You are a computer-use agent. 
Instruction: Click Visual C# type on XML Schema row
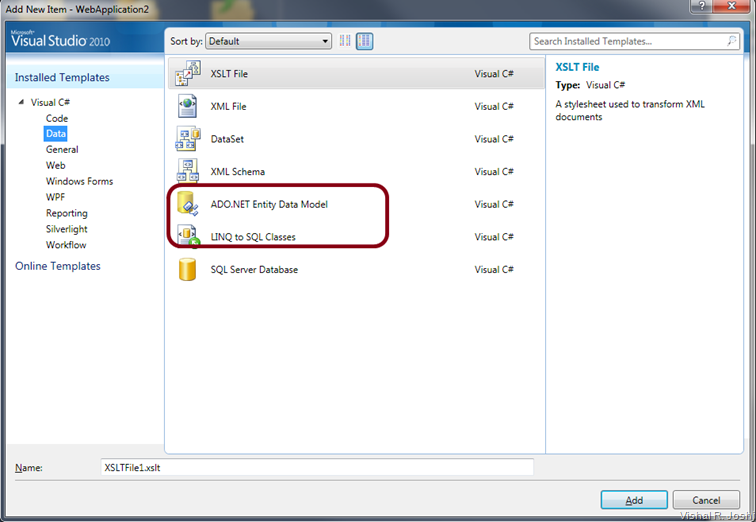[x=494, y=172]
